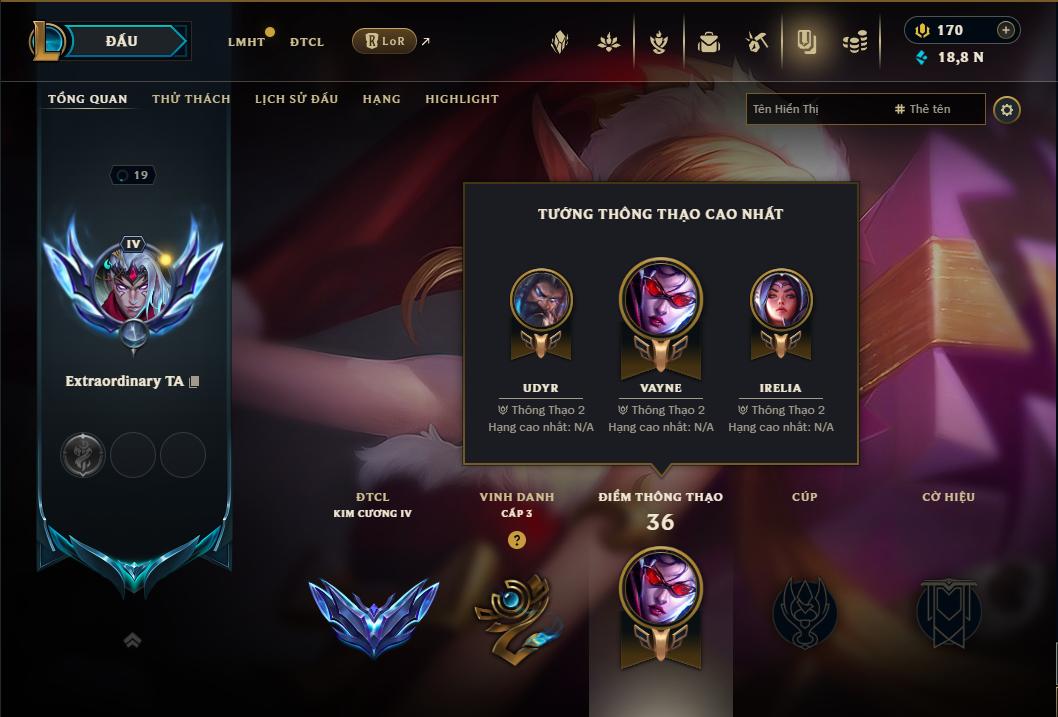Viewport: 1058px width, 717px height.
Task: Open the Lịch Sử Đấu tab
Action: point(296,99)
